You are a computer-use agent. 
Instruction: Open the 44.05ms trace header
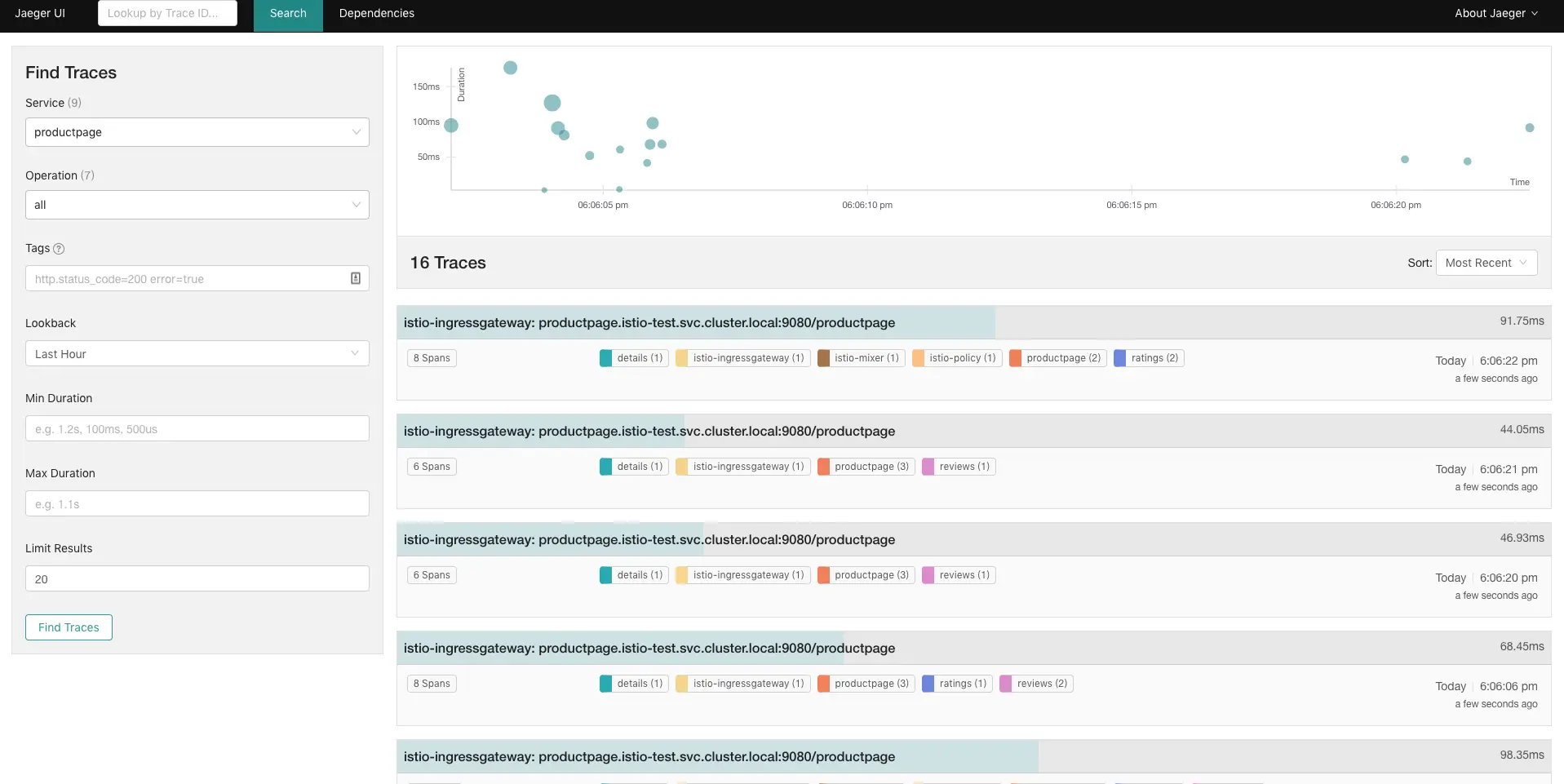[974, 431]
